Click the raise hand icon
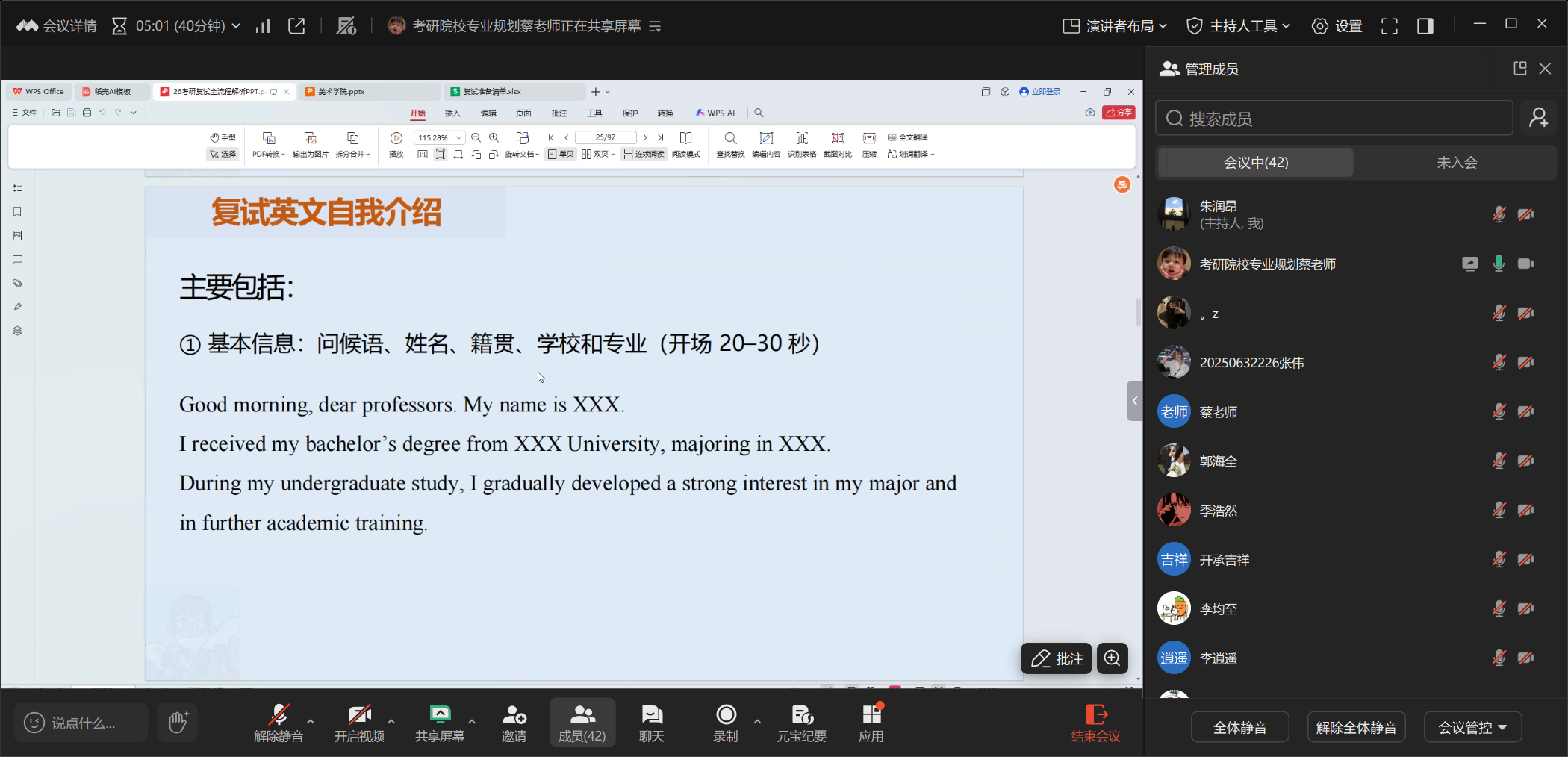This screenshot has width=1568, height=757. coord(178,722)
